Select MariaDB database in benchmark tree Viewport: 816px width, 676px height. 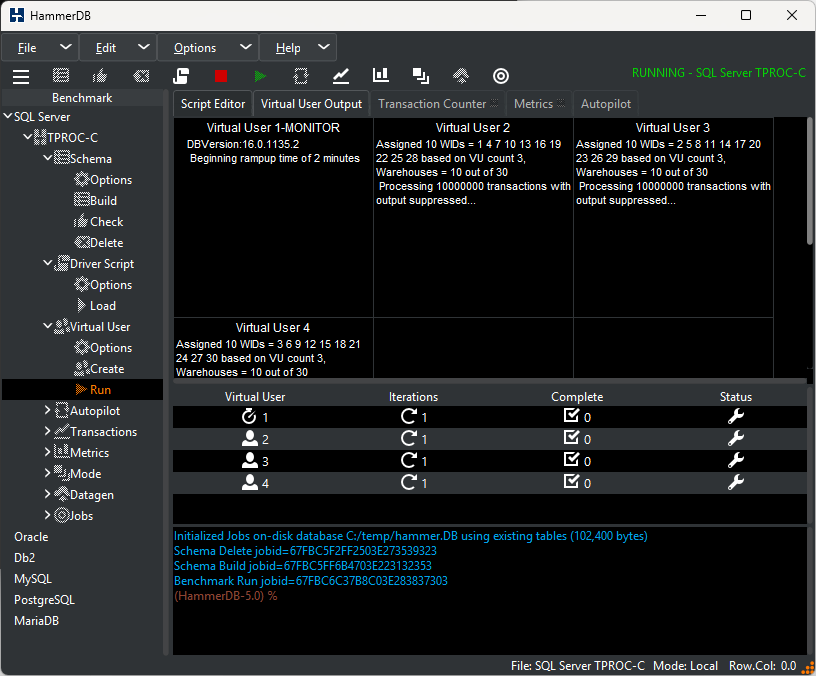click(36, 620)
